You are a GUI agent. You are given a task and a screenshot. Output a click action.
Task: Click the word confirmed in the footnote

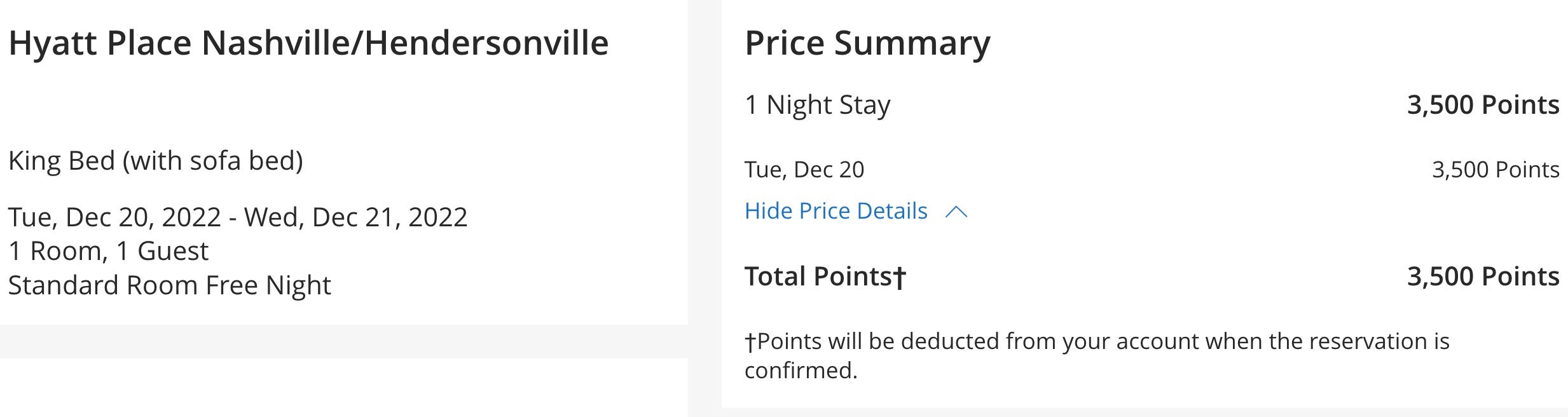pos(801,371)
